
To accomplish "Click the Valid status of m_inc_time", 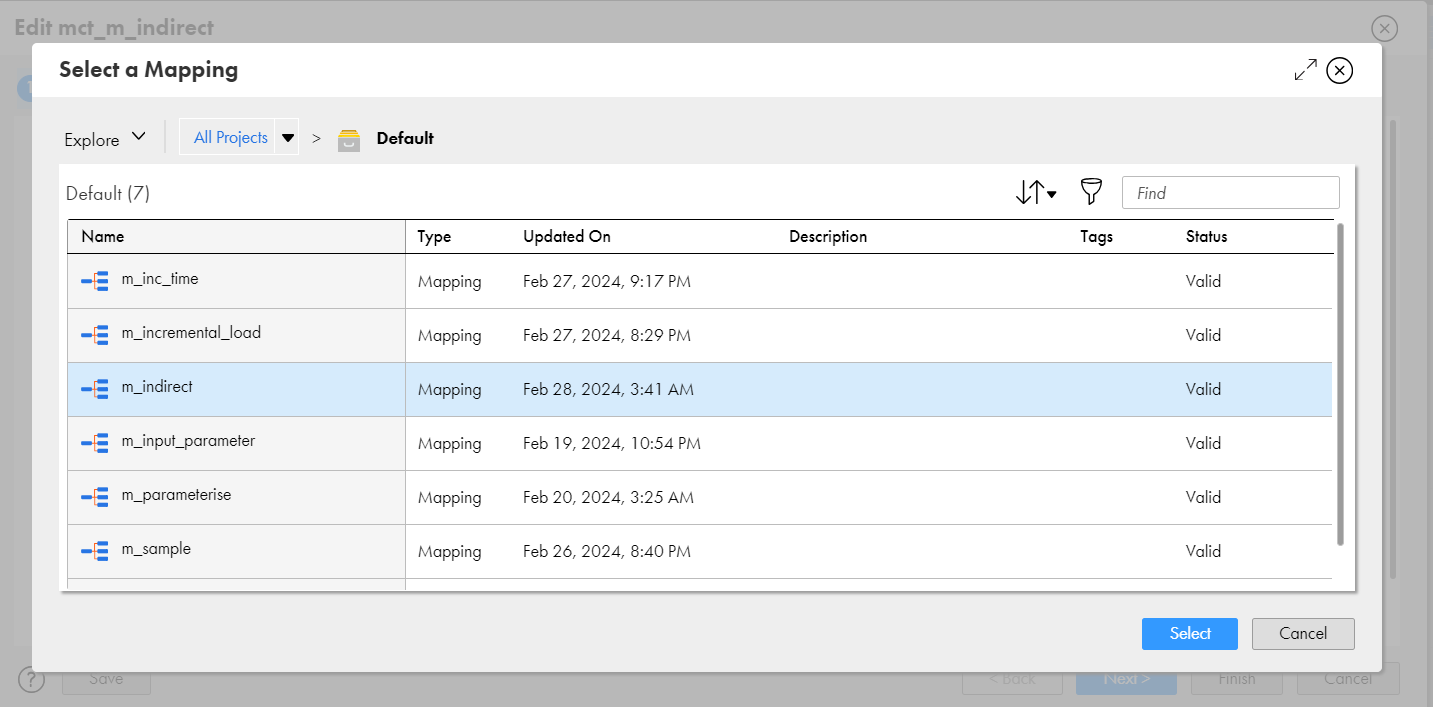I will (x=1204, y=282).
